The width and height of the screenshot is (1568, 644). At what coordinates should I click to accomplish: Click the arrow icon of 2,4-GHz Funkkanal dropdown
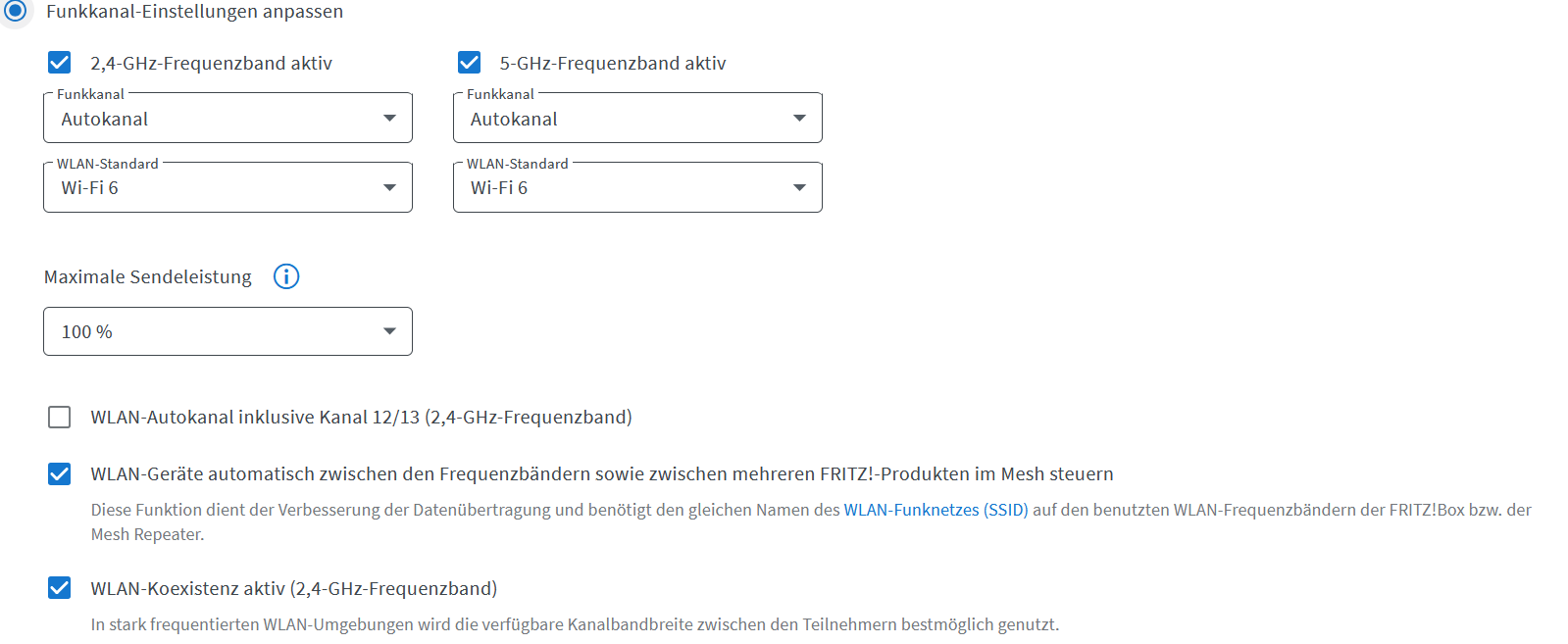(389, 118)
